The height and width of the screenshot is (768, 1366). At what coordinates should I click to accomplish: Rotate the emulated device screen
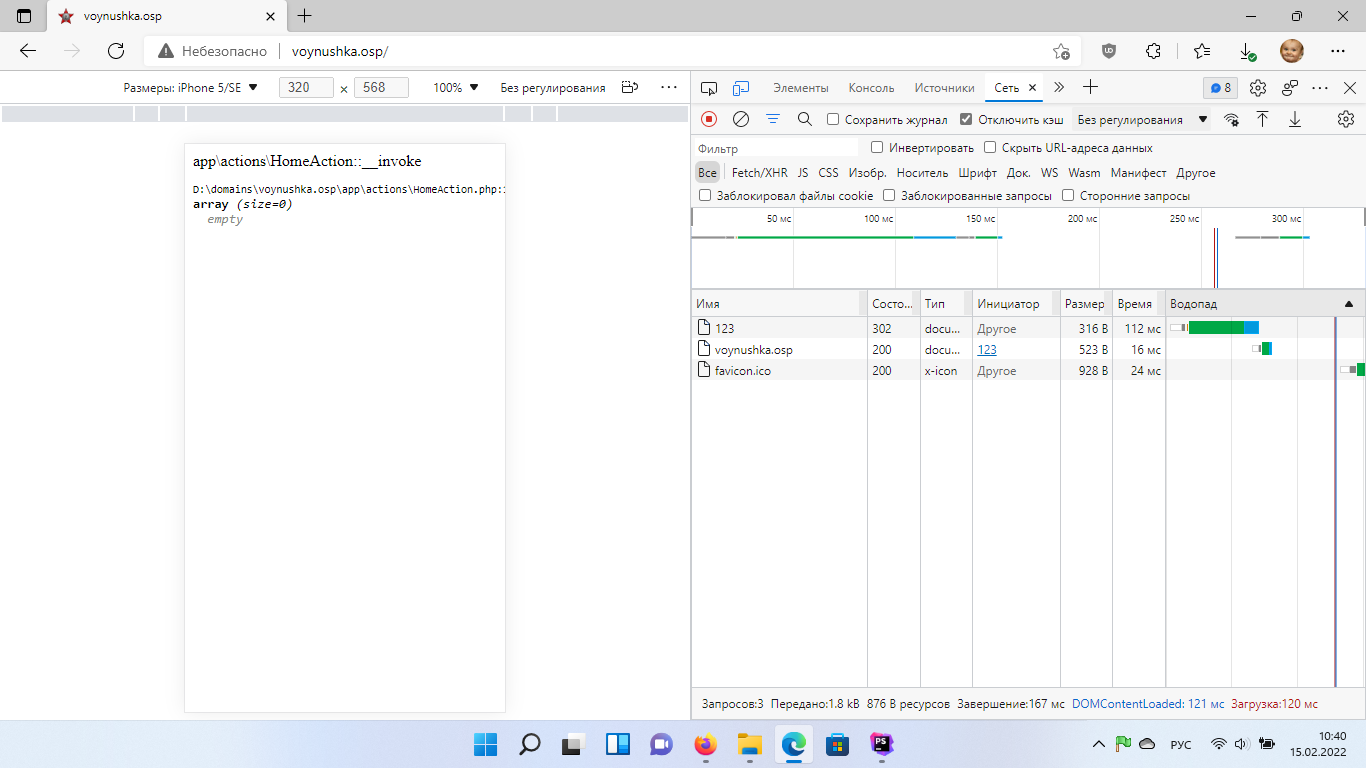click(x=630, y=88)
